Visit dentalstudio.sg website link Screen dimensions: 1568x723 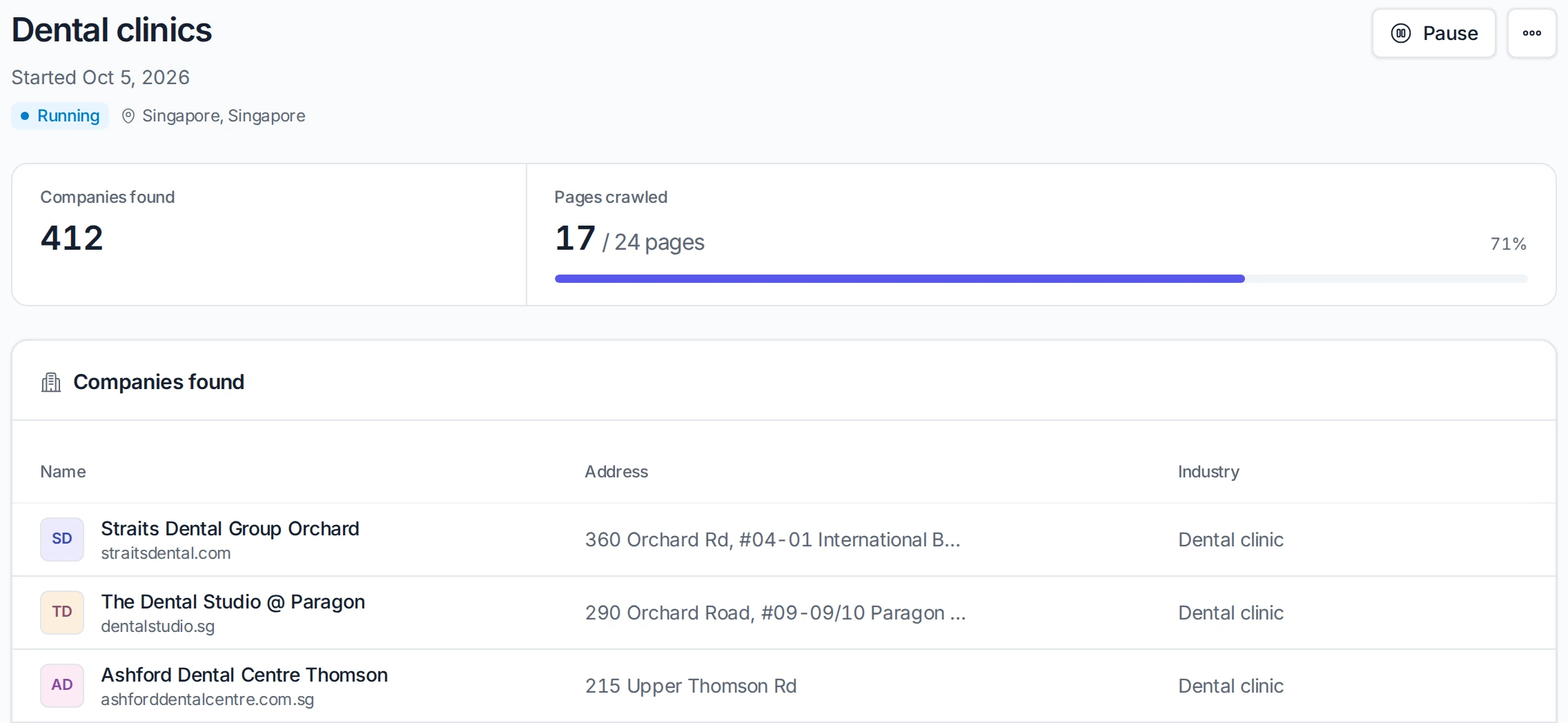coord(157,626)
